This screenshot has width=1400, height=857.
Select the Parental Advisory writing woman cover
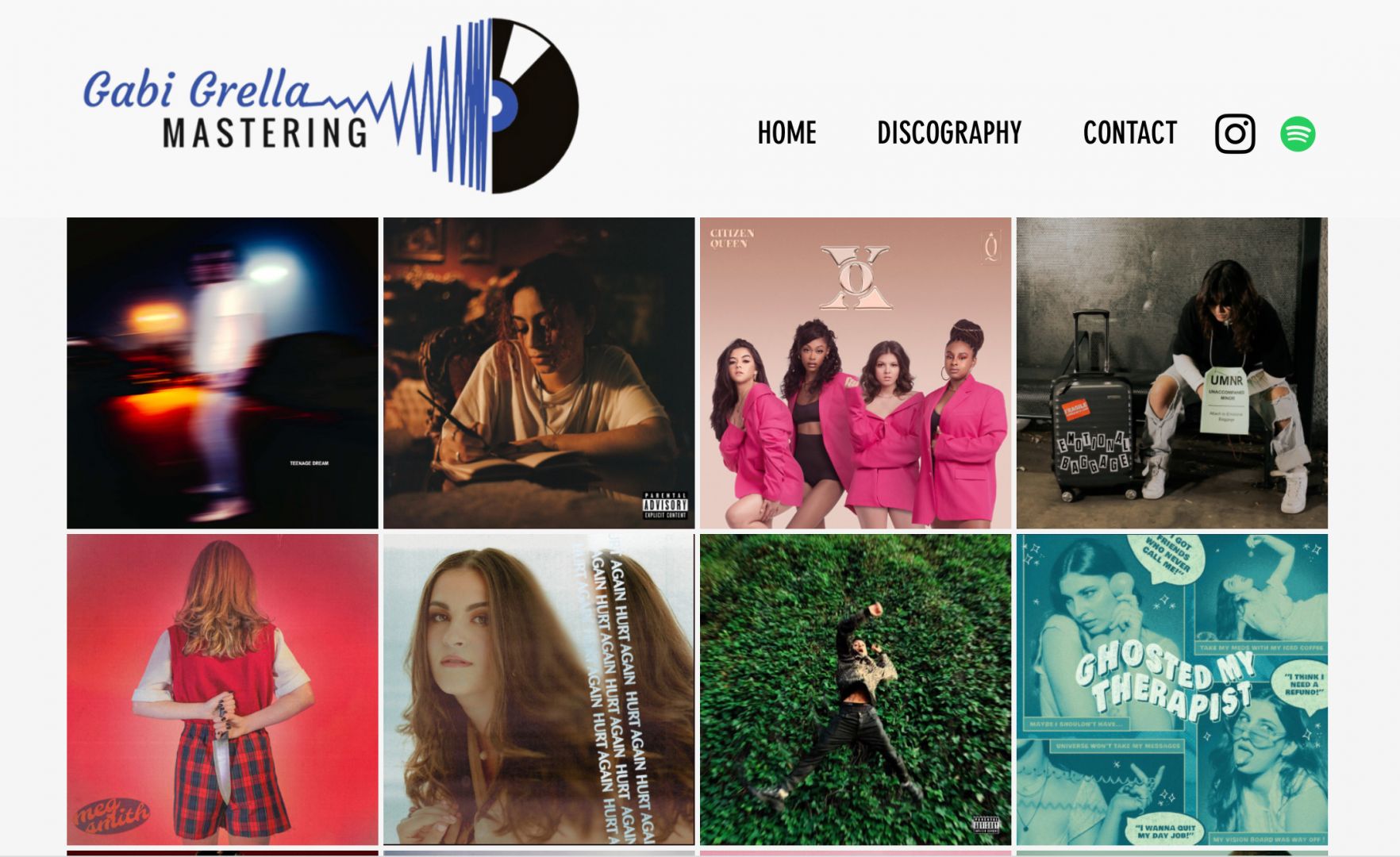pos(539,373)
